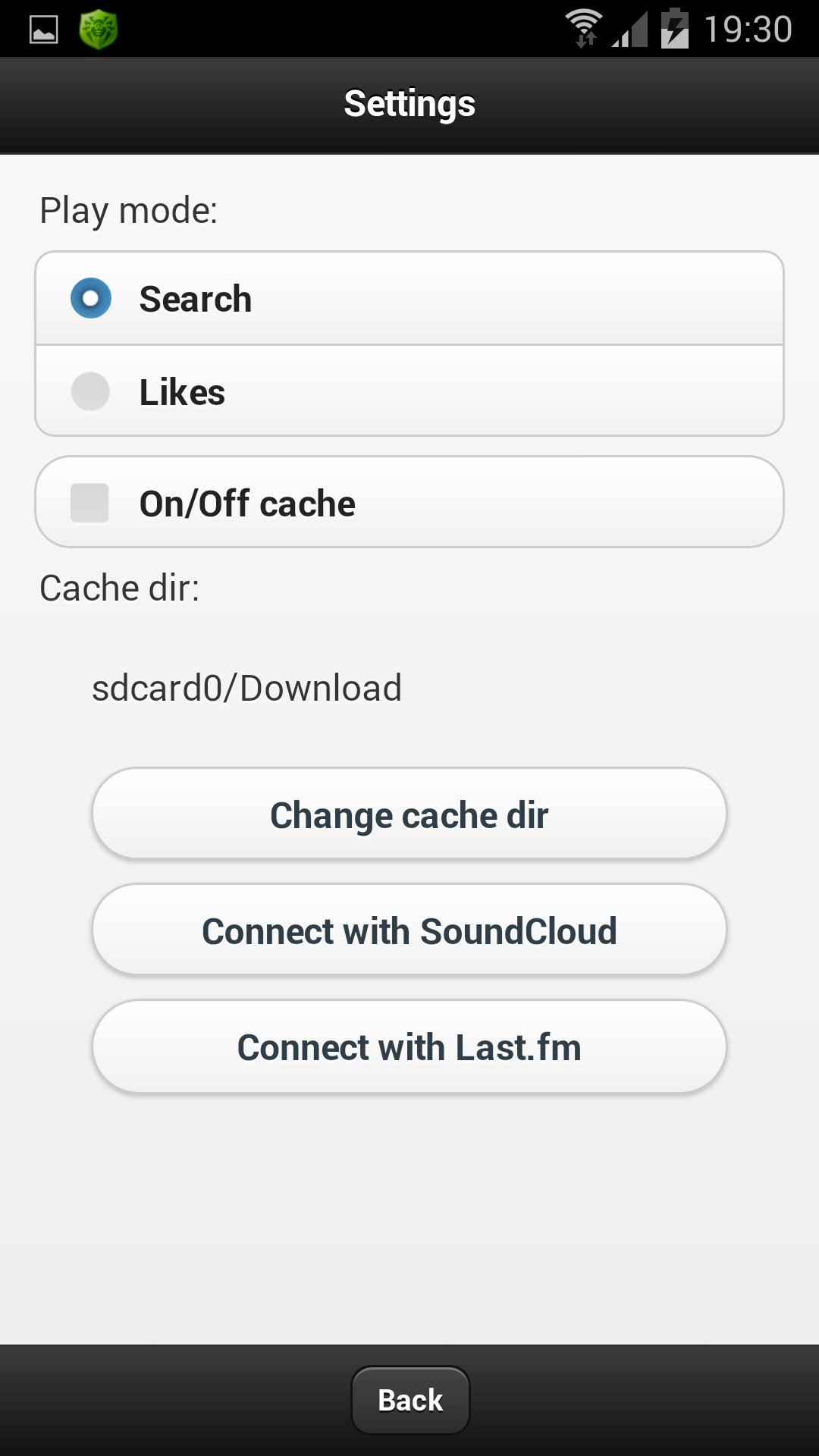Tap the green shield antivirus icon
The width and height of the screenshot is (819, 1456).
[99, 30]
